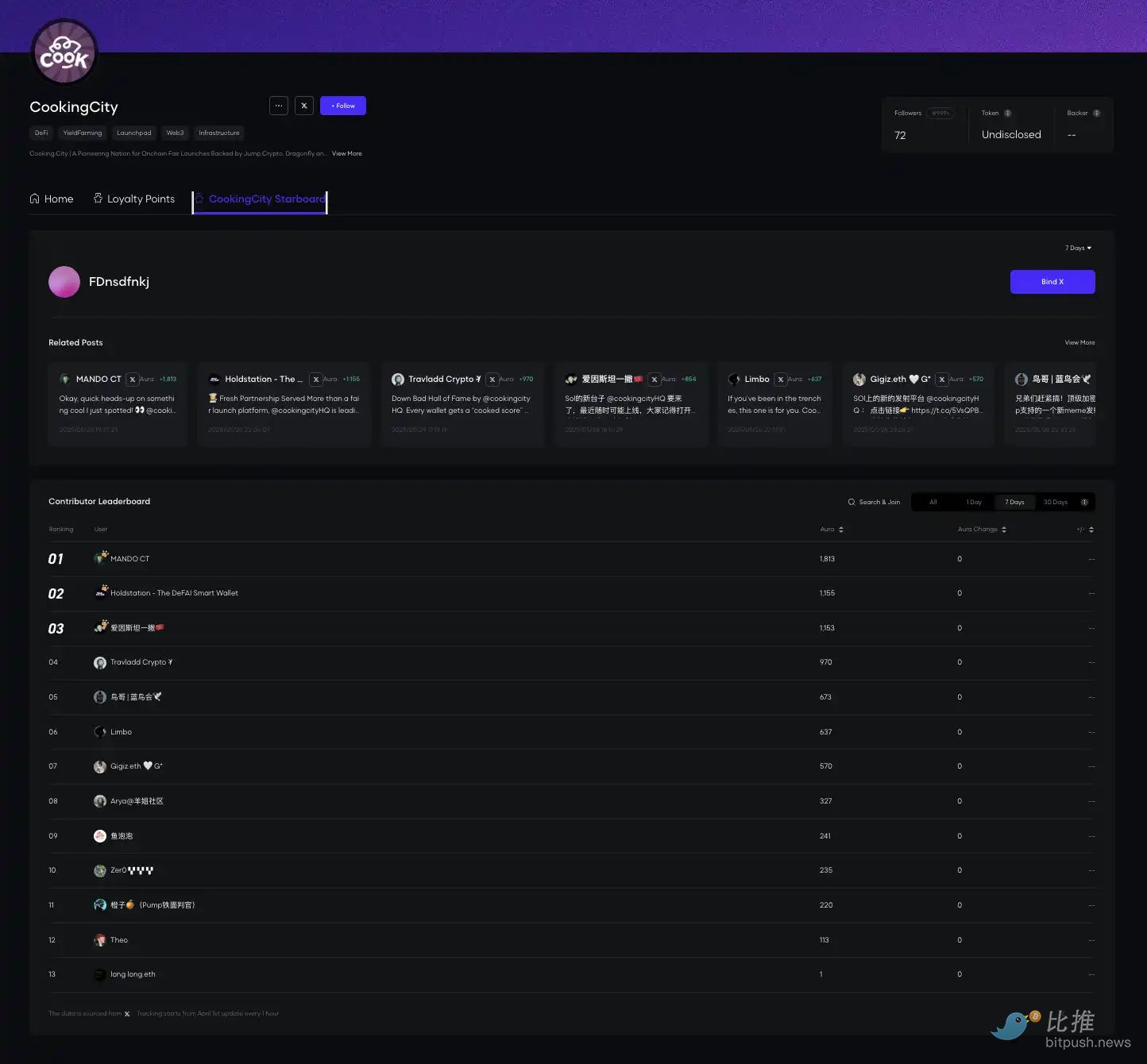Click the Undisclosed token value

1011,135
